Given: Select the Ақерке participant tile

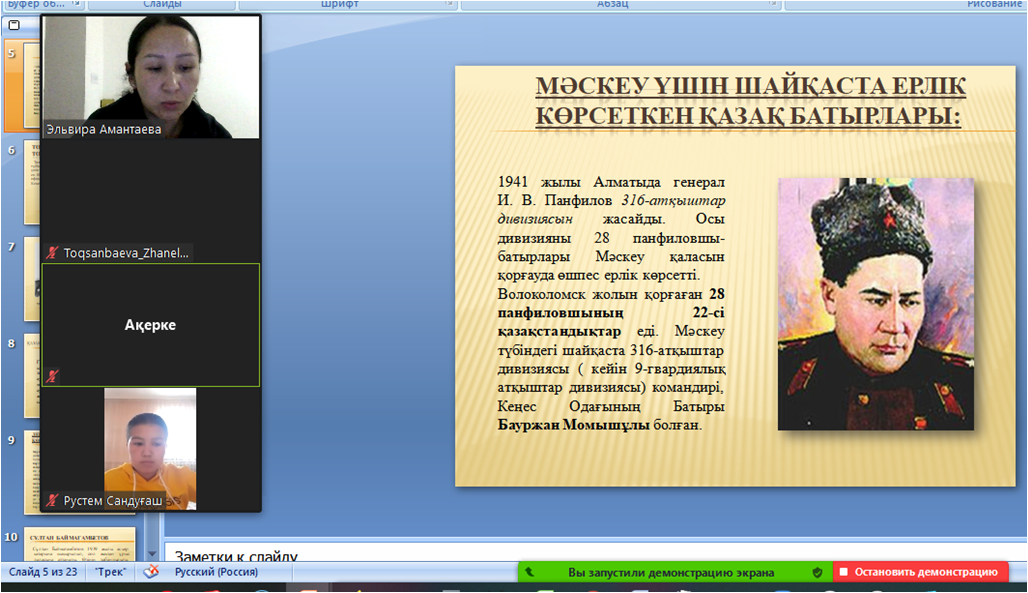Looking at the screenshot, I should pos(150,325).
